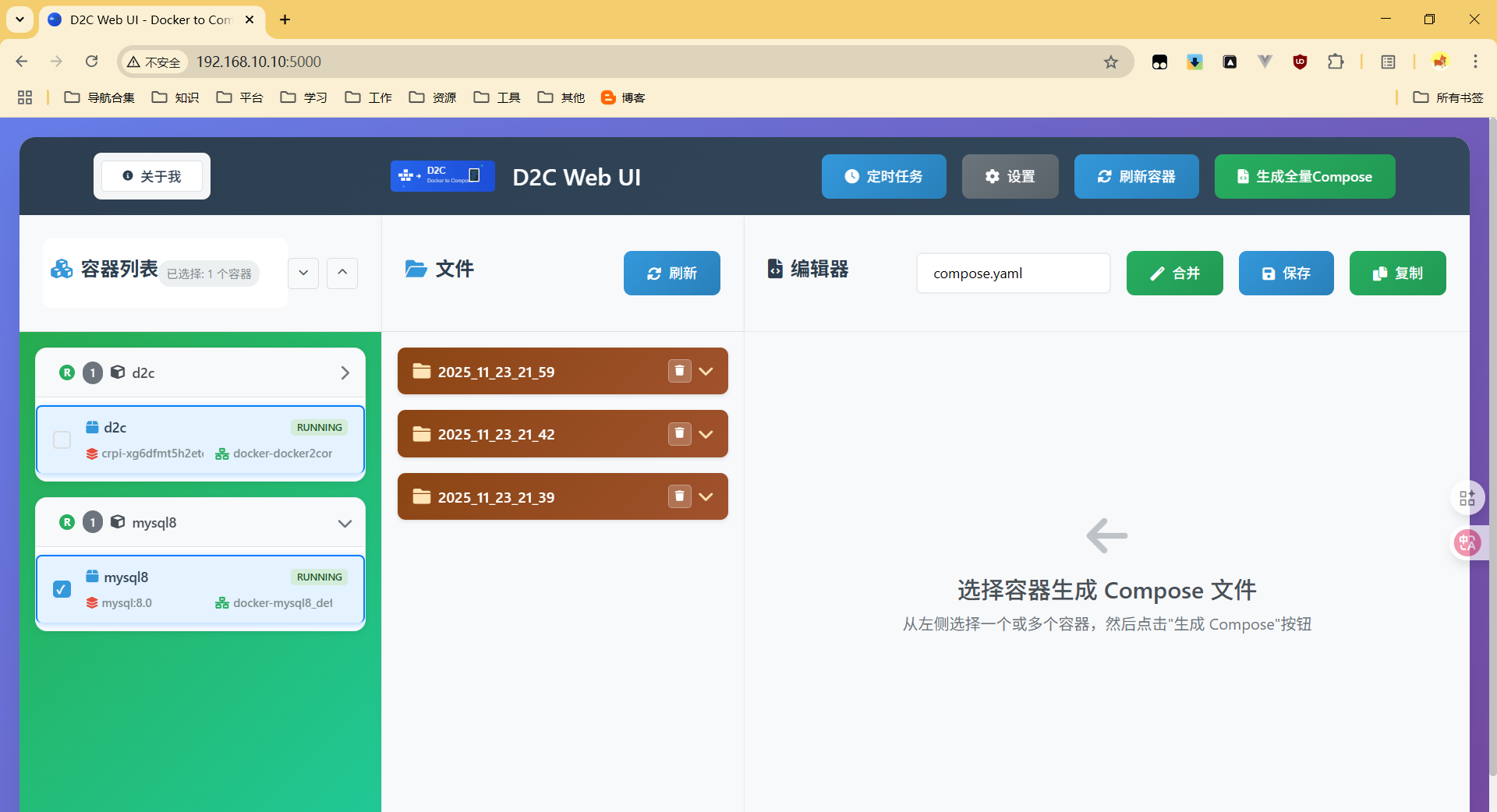Open the 学习 bookmarks folder

[304, 97]
